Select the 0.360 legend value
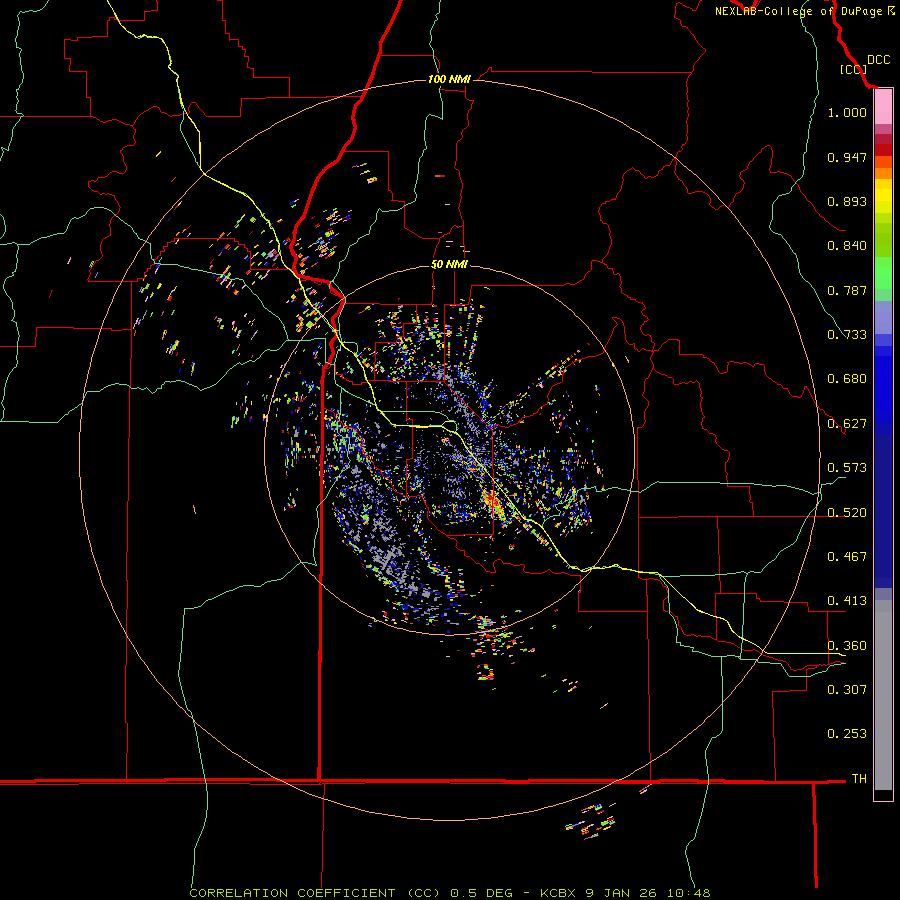The width and height of the screenshot is (900, 900). point(847,646)
